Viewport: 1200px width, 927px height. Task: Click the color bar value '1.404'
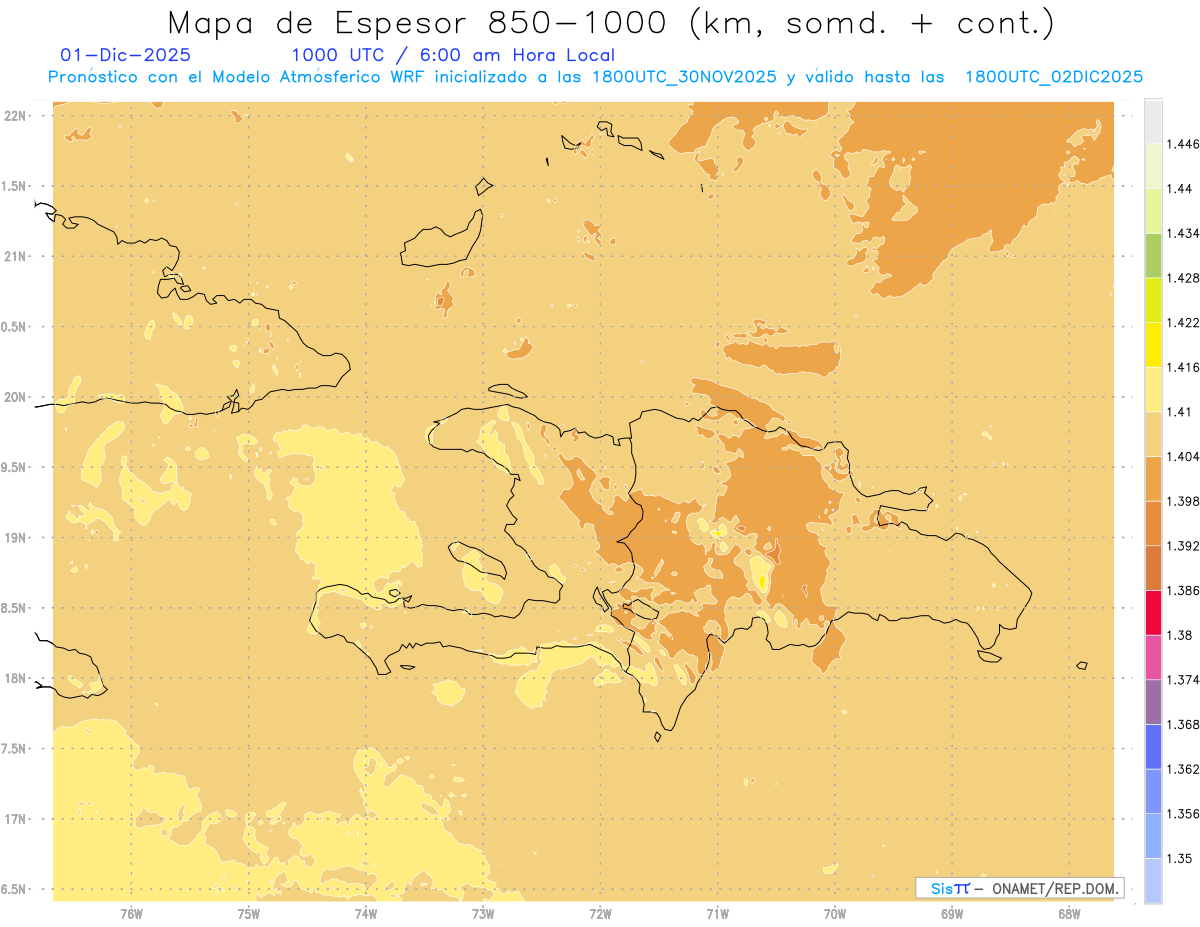[x=1182, y=456]
